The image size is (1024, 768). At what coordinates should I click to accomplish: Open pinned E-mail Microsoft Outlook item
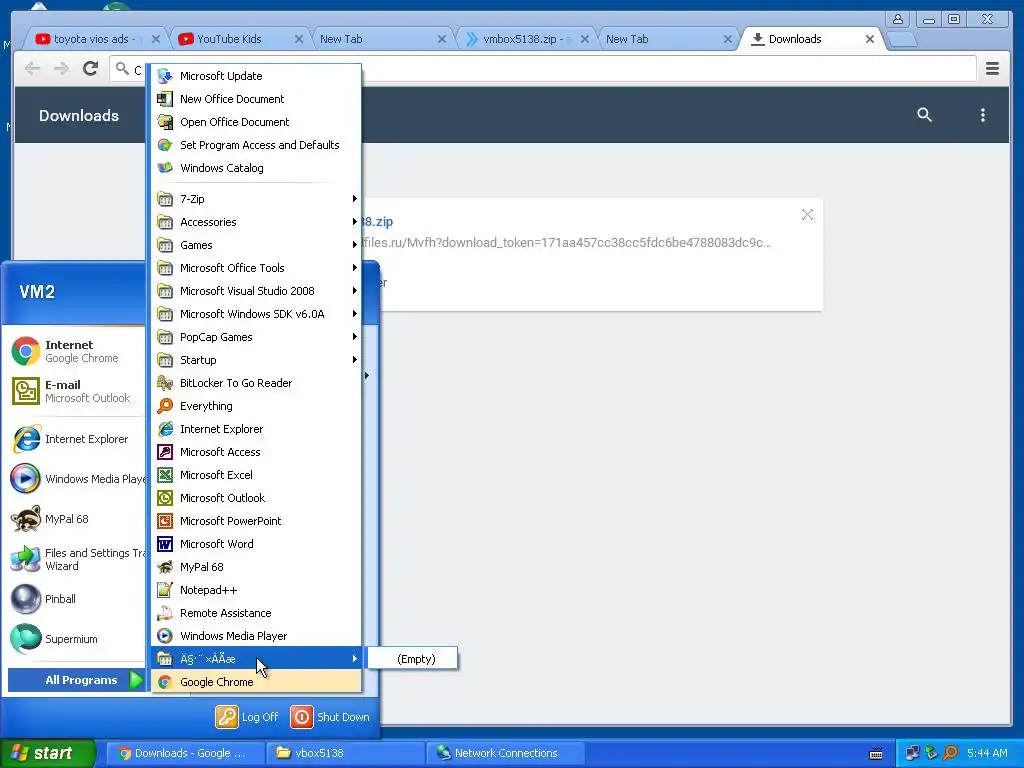[x=77, y=391]
